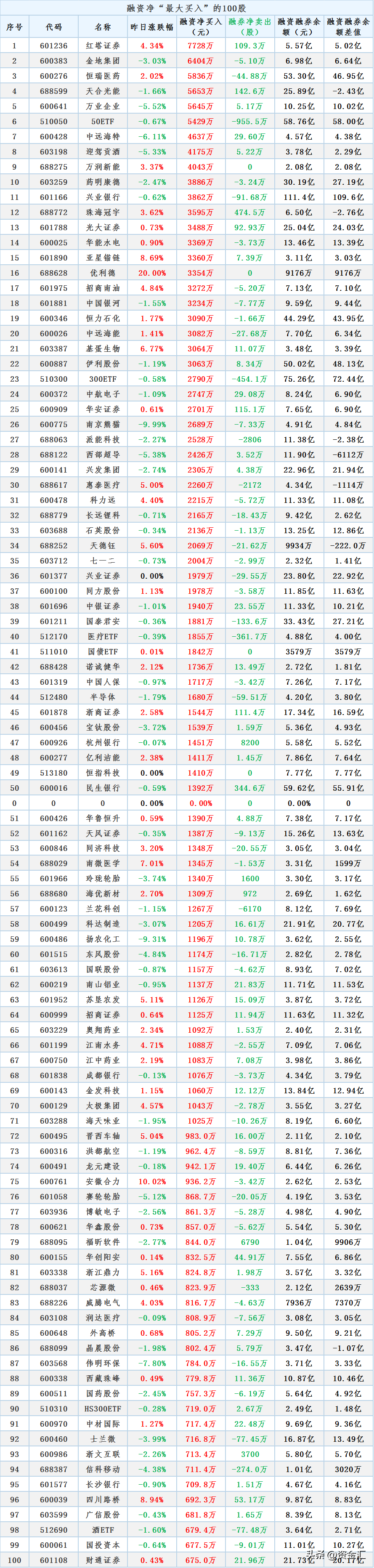This screenshot has width=374, height=1568.
Task: Click stock name '药明康德'
Action: (103, 182)
